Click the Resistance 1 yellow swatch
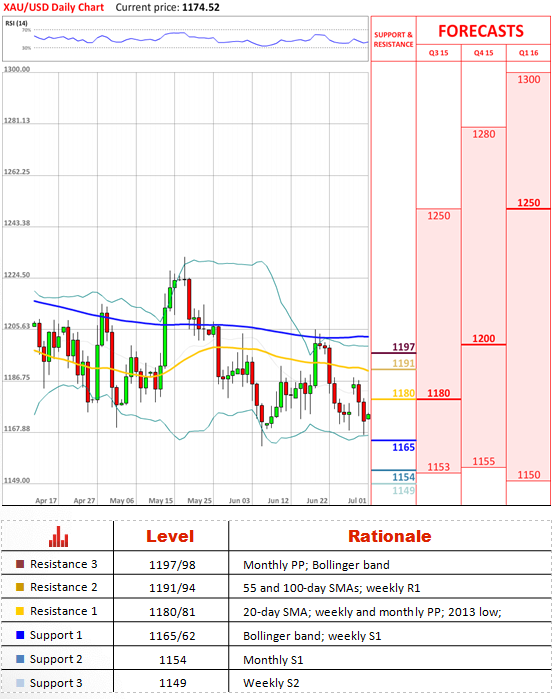This screenshot has height=699, width=555. tap(20, 611)
